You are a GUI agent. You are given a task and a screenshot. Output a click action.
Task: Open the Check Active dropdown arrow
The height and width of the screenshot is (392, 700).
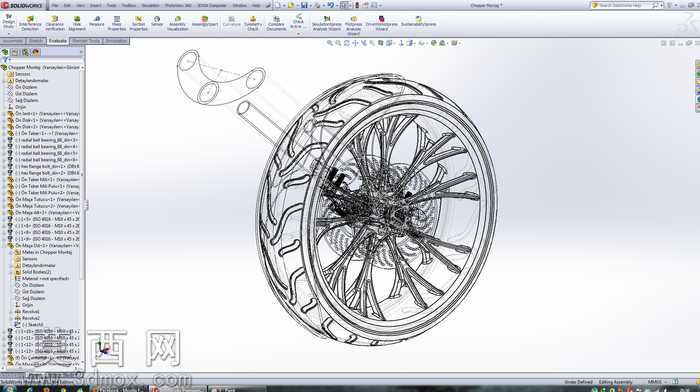298,33
